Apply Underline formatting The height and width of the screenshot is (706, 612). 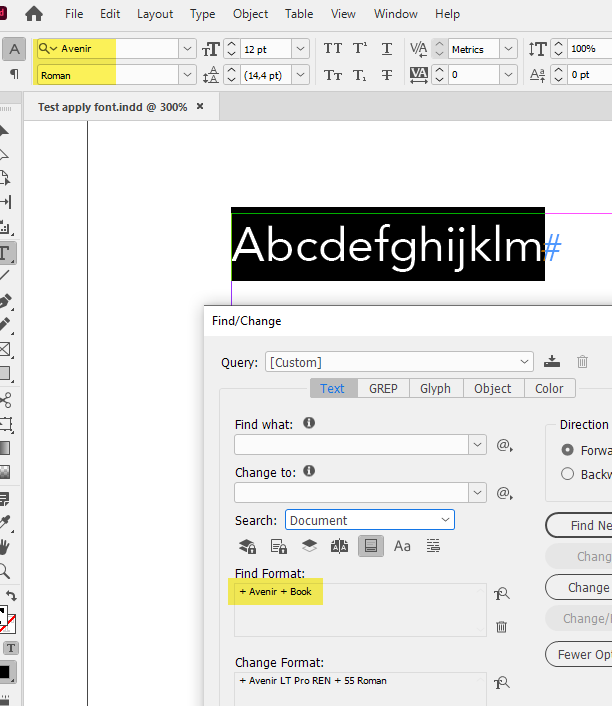tap(386, 48)
